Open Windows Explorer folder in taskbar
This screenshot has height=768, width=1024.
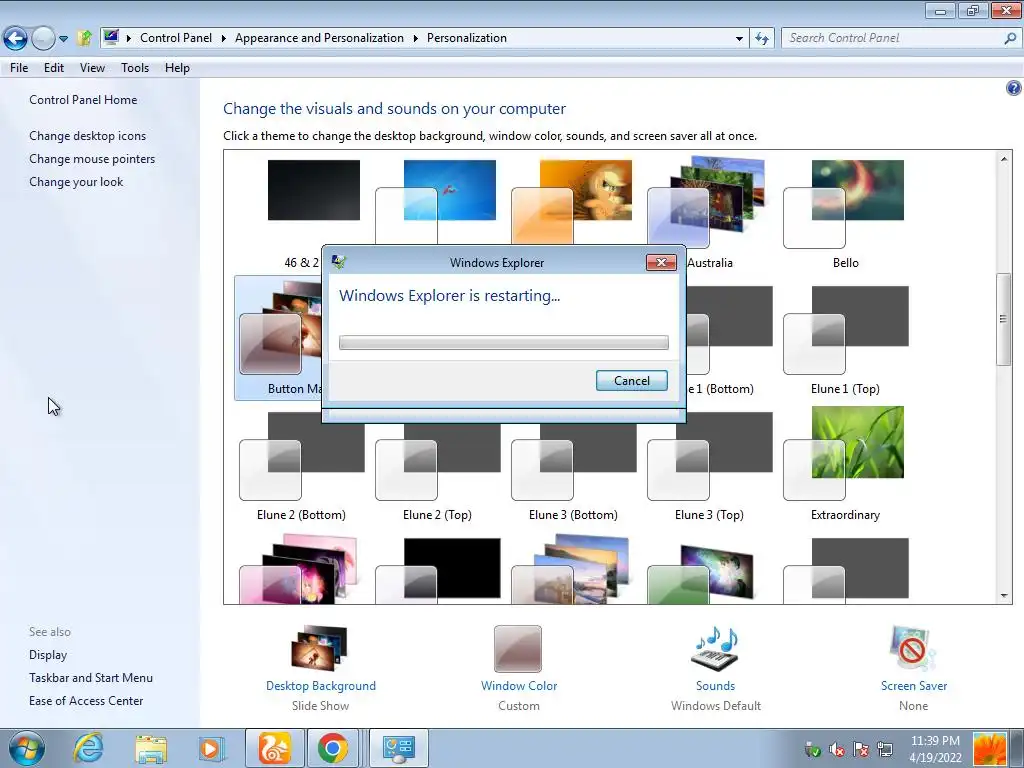click(x=151, y=748)
